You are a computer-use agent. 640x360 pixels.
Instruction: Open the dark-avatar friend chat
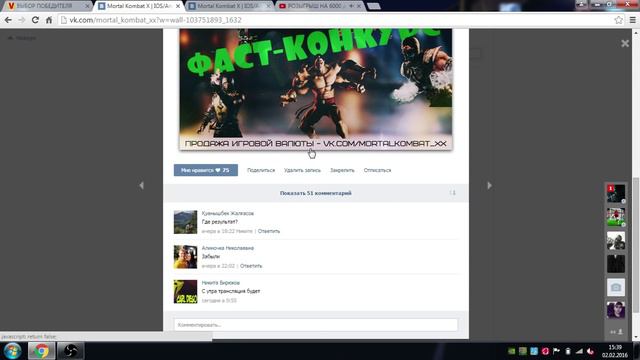(x=616, y=264)
